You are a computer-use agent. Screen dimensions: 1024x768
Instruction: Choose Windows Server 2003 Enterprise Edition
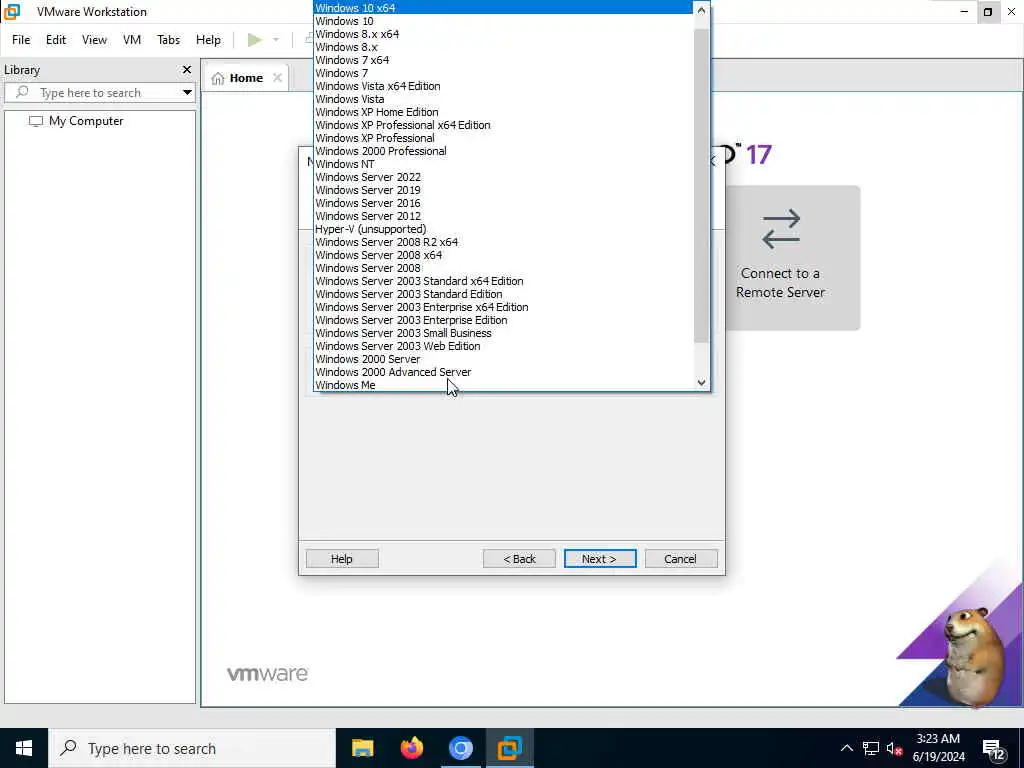503,320
